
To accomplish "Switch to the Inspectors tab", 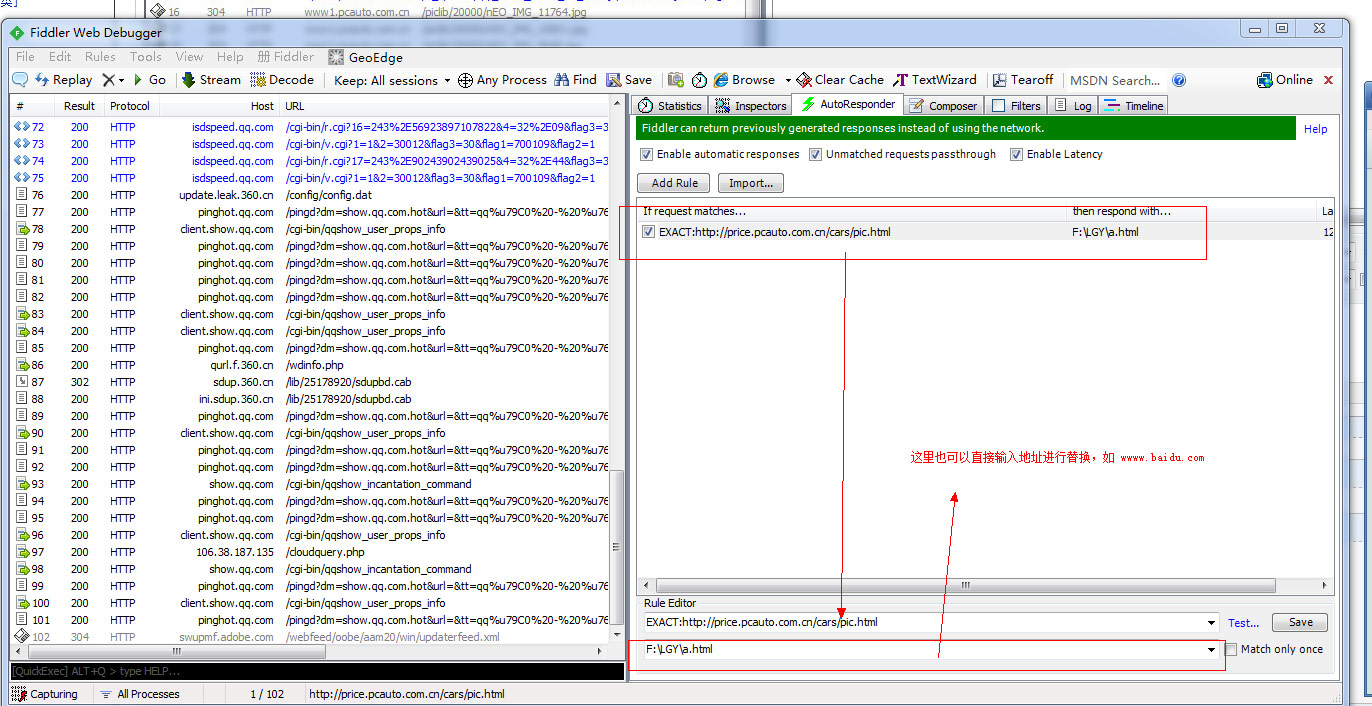I will [x=750, y=106].
